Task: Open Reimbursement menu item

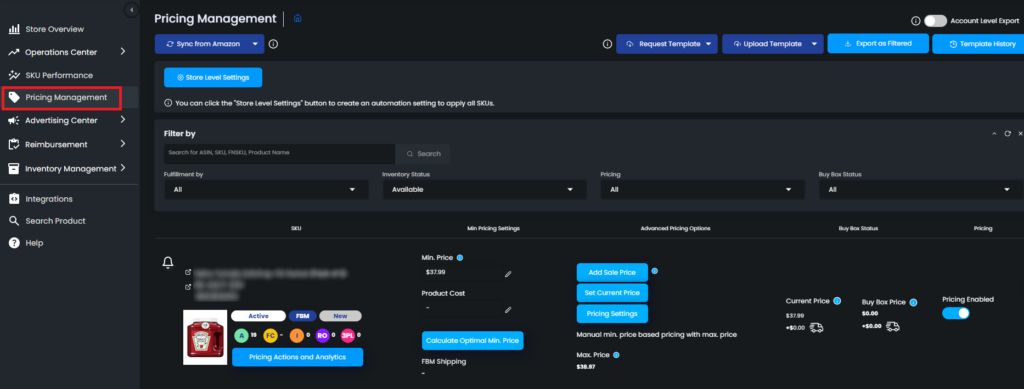Action: coord(56,144)
